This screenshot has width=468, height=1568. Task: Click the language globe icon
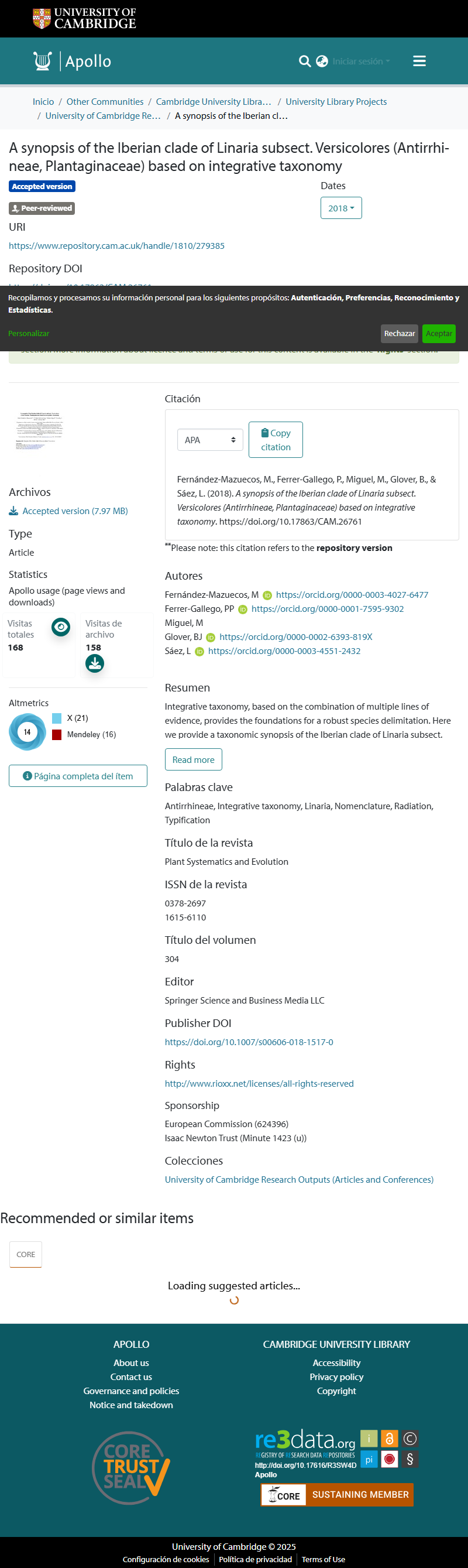pyautogui.click(x=322, y=61)
